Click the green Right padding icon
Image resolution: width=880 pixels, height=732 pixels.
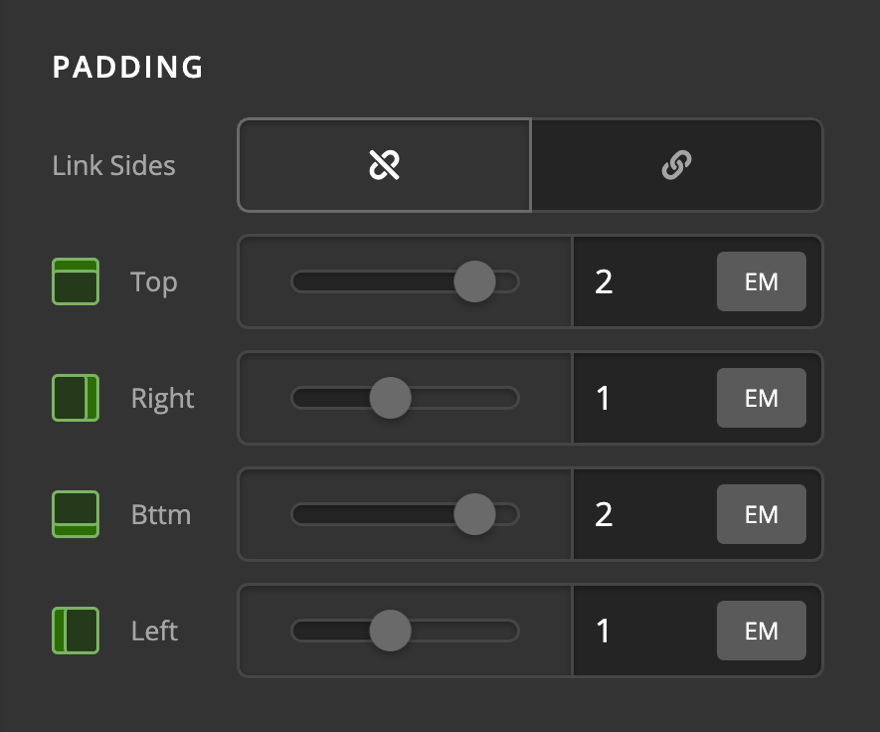75,397
